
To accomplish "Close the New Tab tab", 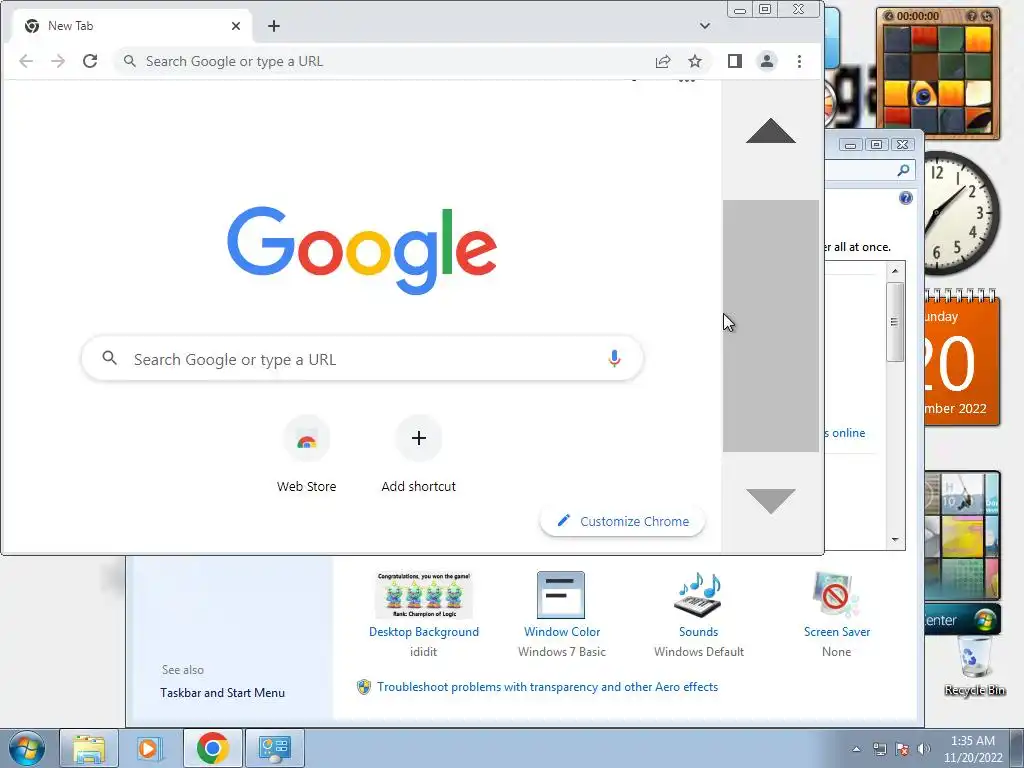I will click(236, 26).
